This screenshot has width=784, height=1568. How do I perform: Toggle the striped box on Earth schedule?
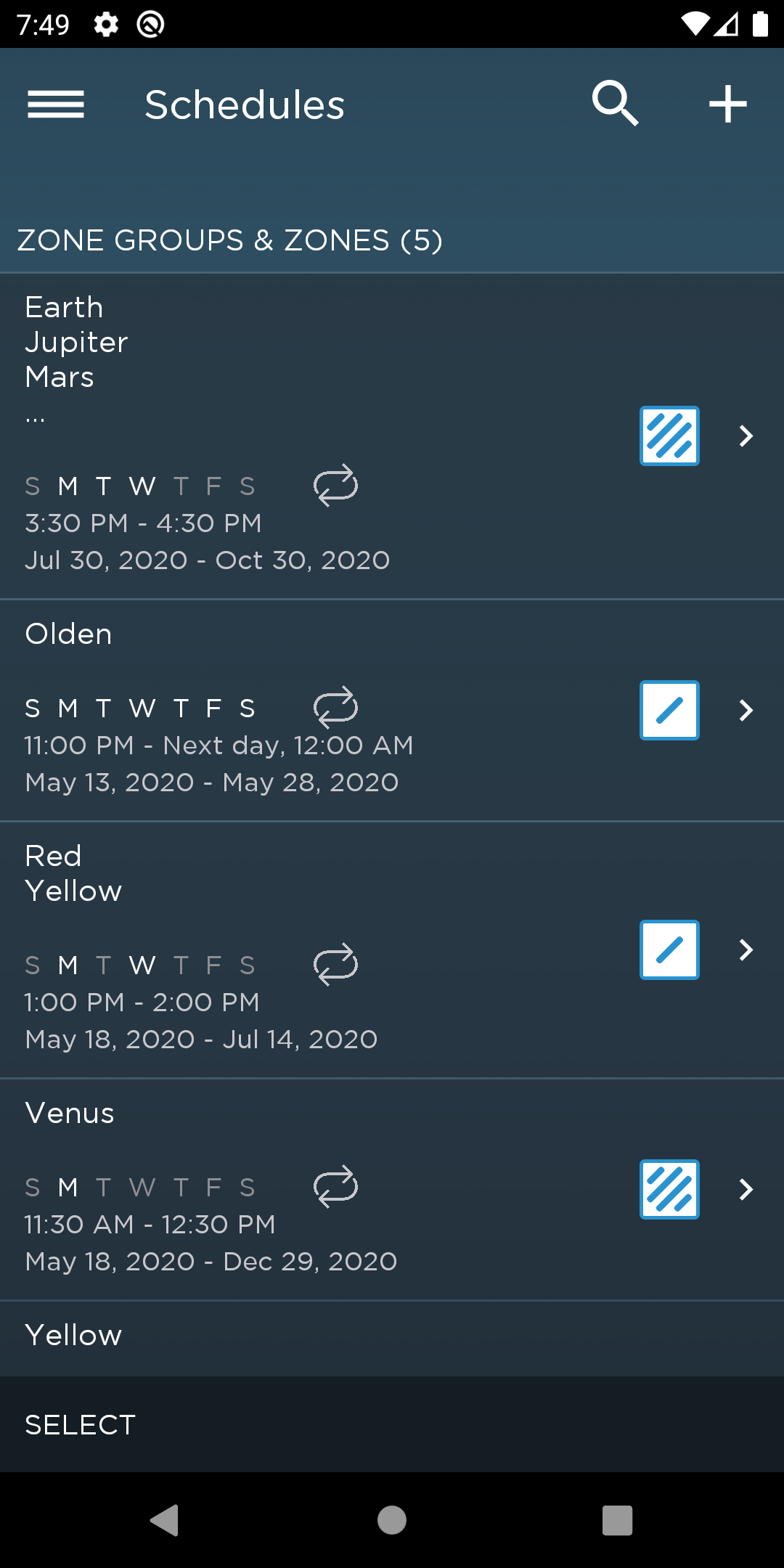(x=669, y=436)
